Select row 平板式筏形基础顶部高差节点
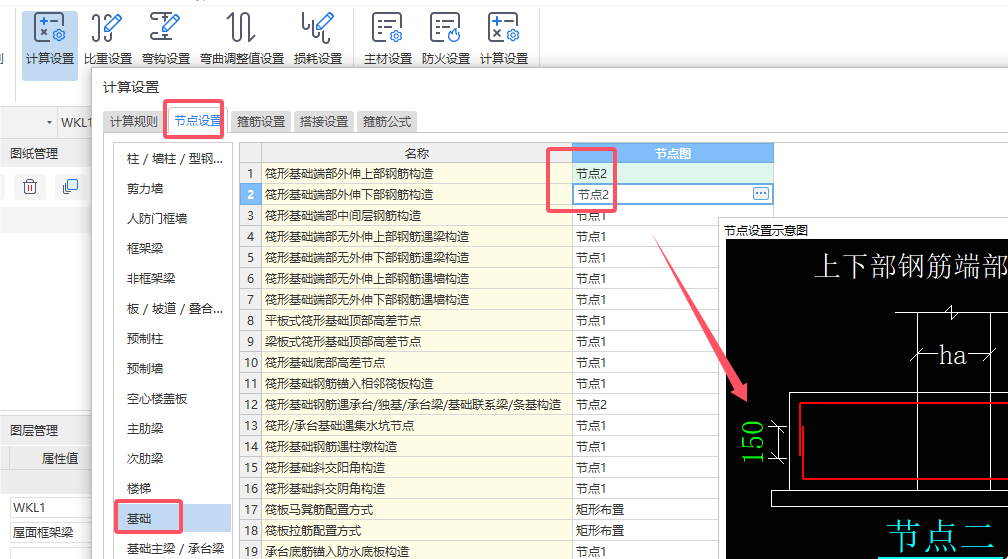This screenshot has height=559, width=1008. (417, 321)
